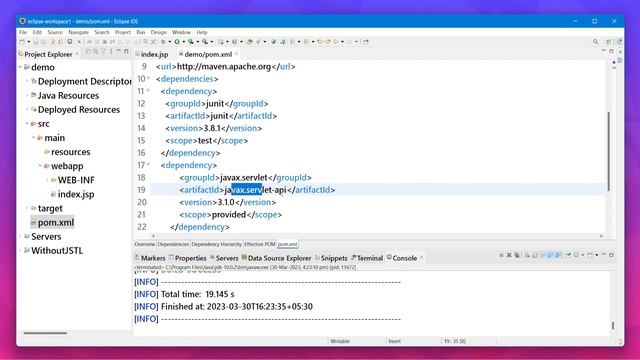The width and height of the screenshot is (640, 360).
Task: Maximize the Project Explorer panel
Action: (126, 51)
